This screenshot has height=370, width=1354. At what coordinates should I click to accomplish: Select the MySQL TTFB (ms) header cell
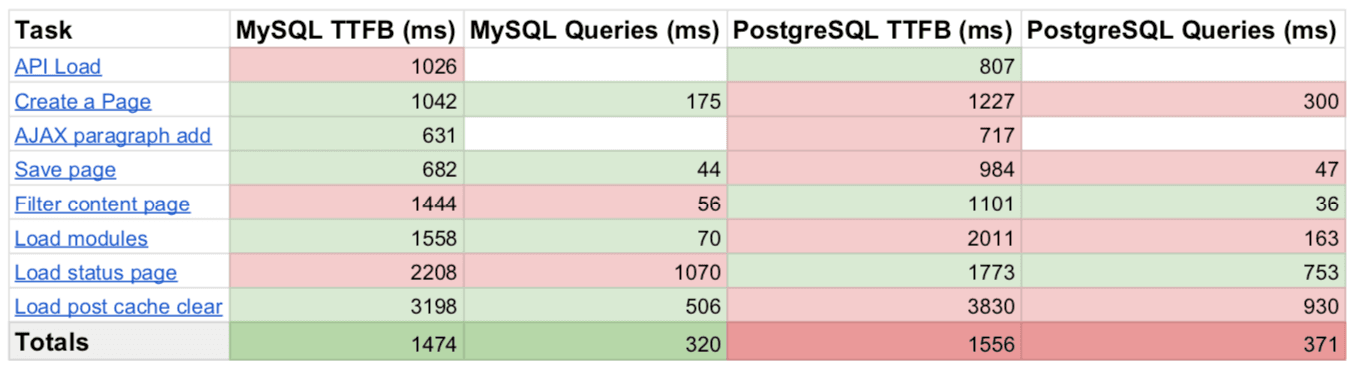[x=347, y=31]
